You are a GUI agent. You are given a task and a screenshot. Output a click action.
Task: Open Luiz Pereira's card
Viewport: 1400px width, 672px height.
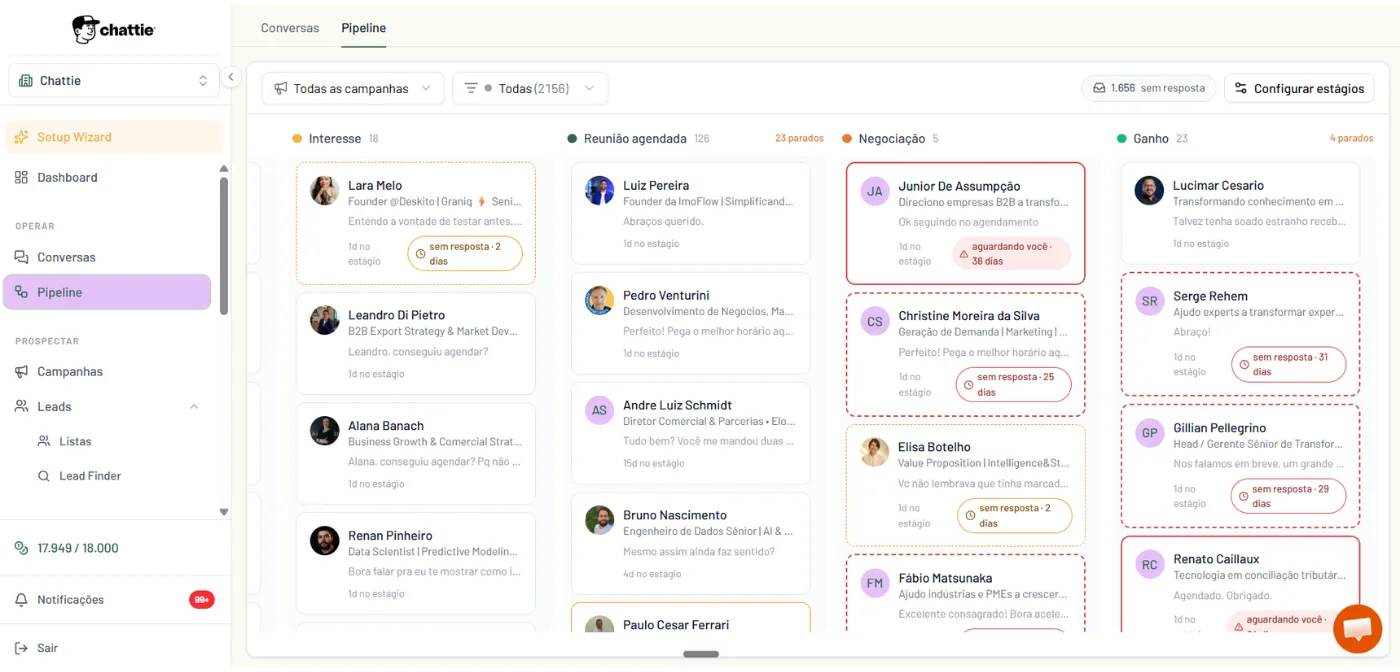691,213
